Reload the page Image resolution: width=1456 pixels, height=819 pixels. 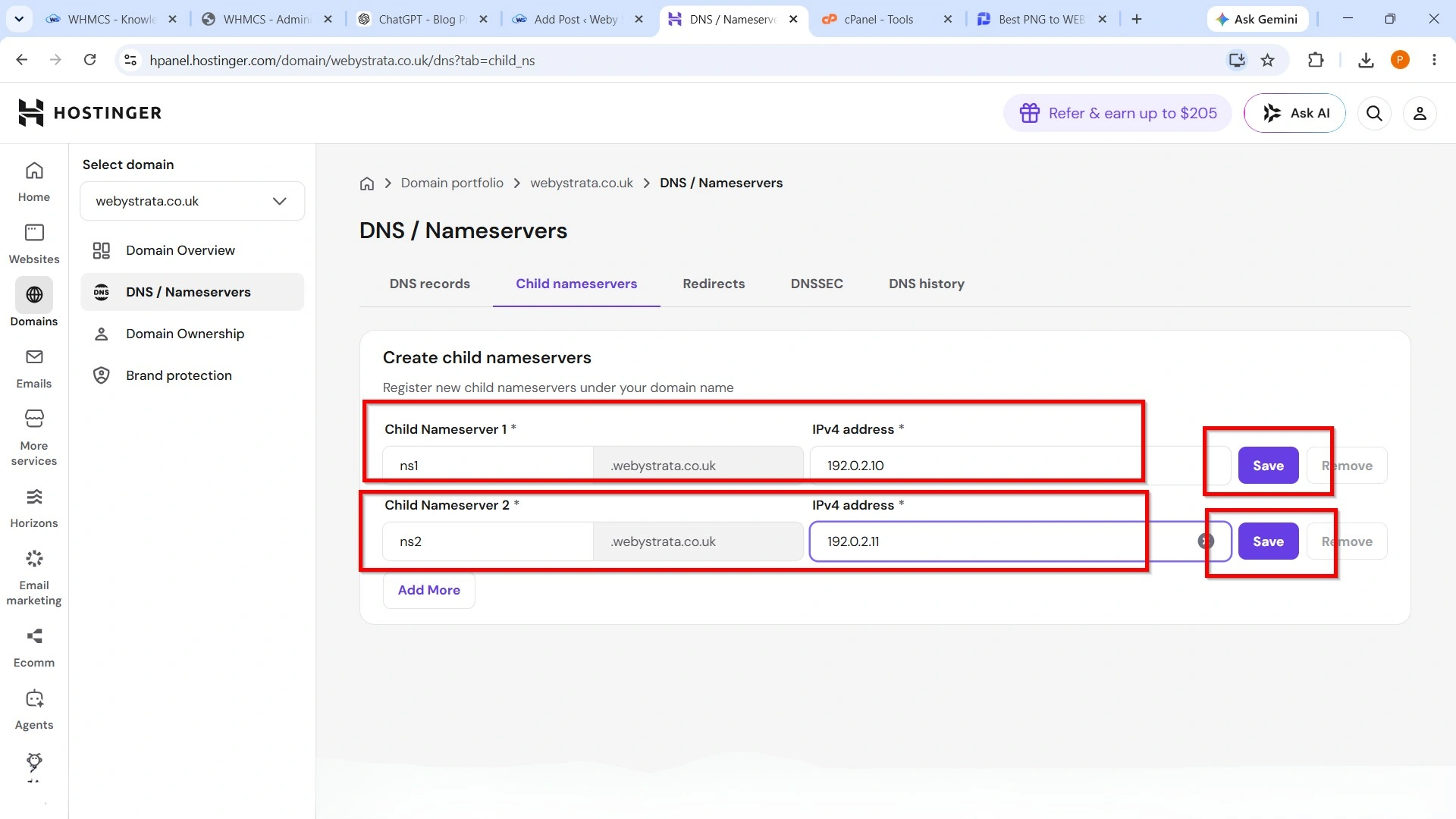(x=89, y=60)
